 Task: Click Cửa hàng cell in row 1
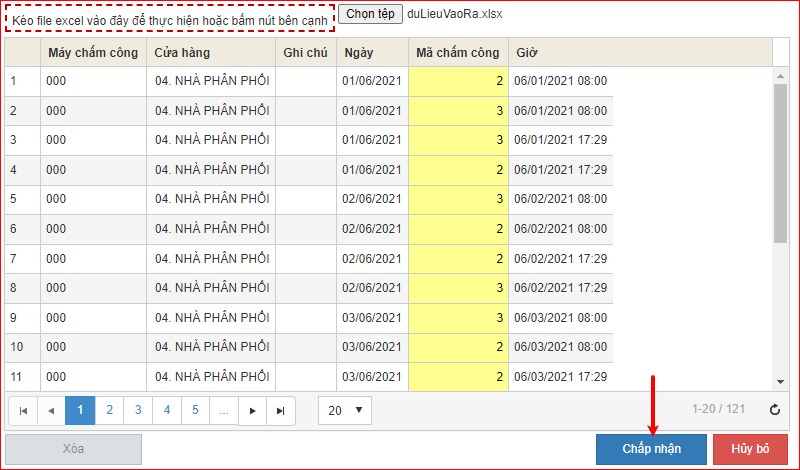click(x=211, y=81)
